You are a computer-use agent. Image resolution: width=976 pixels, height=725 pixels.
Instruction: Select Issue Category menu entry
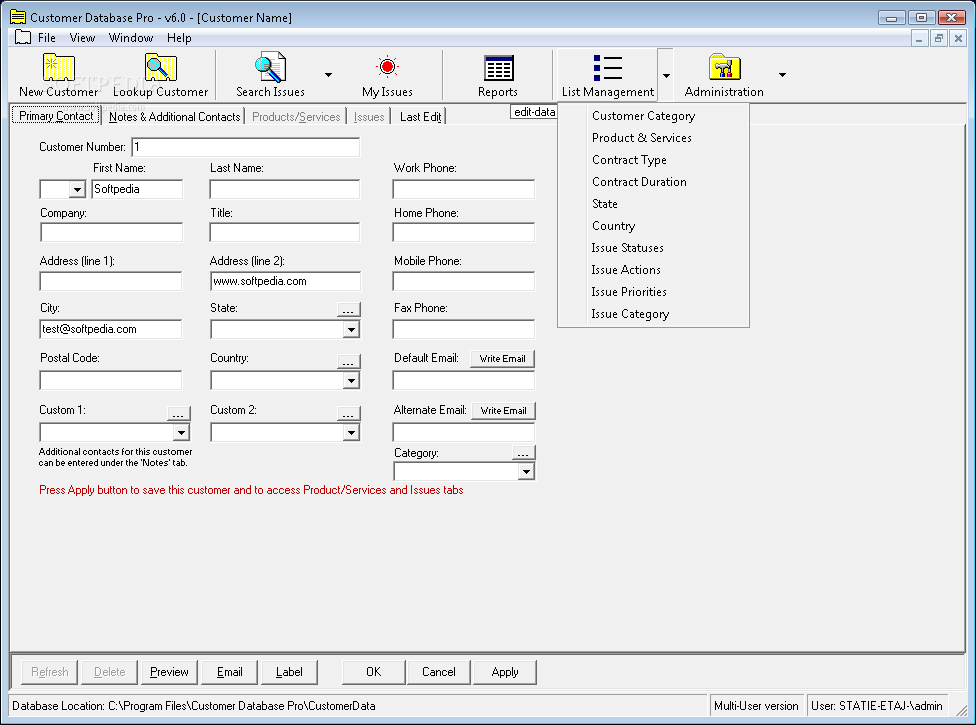(x=653, y=314)
